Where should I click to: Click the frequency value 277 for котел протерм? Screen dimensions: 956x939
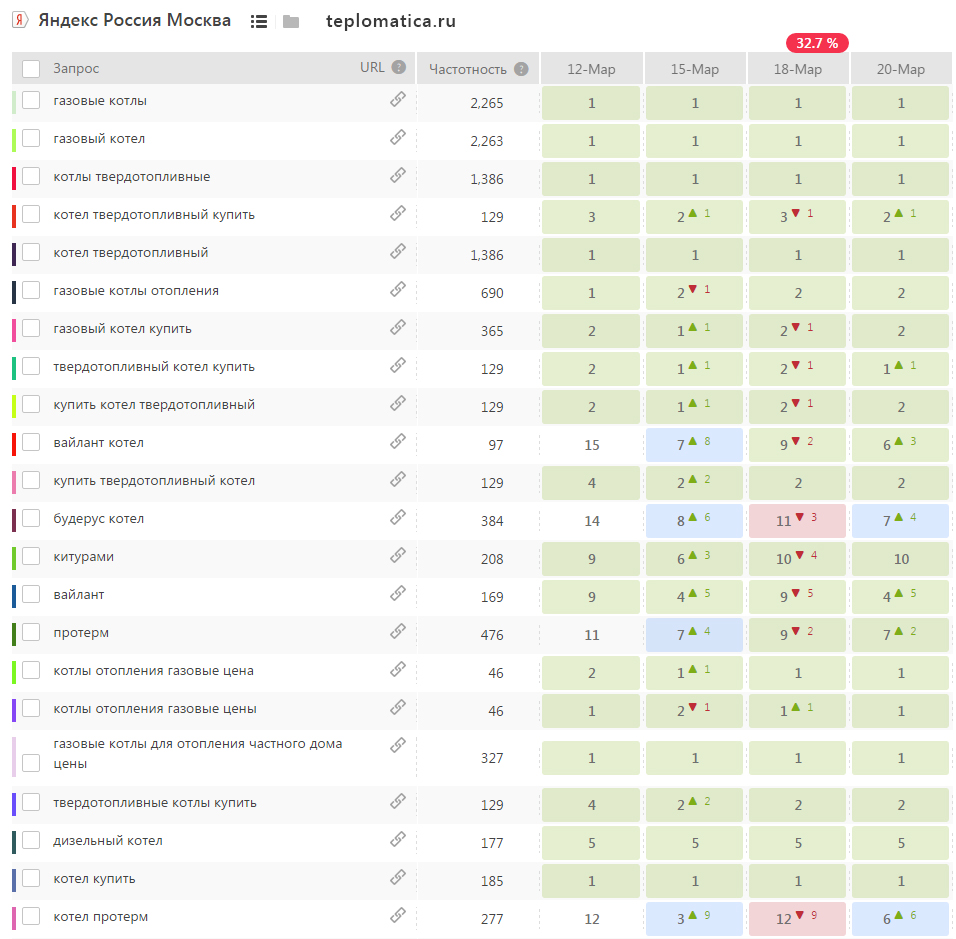pos(492,919)
